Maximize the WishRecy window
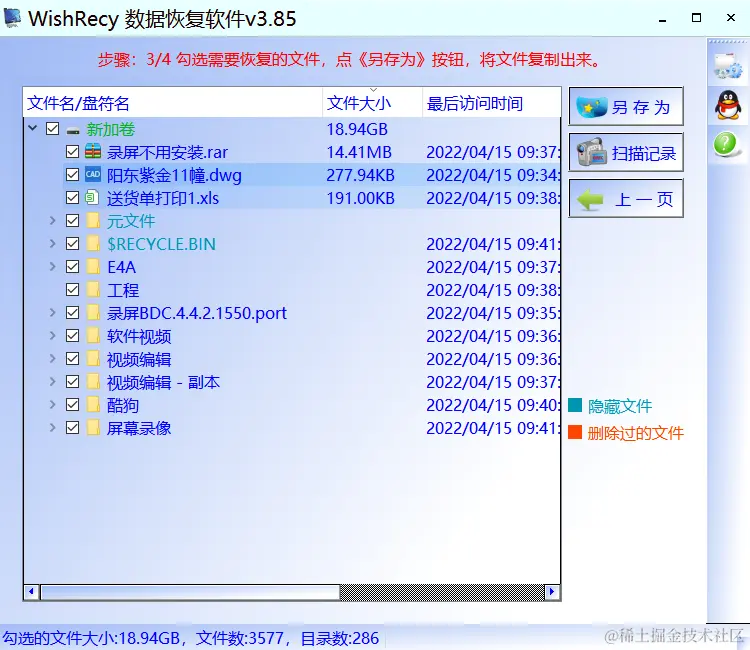This screenshot has width=750, height=650. tap(696, 18)
